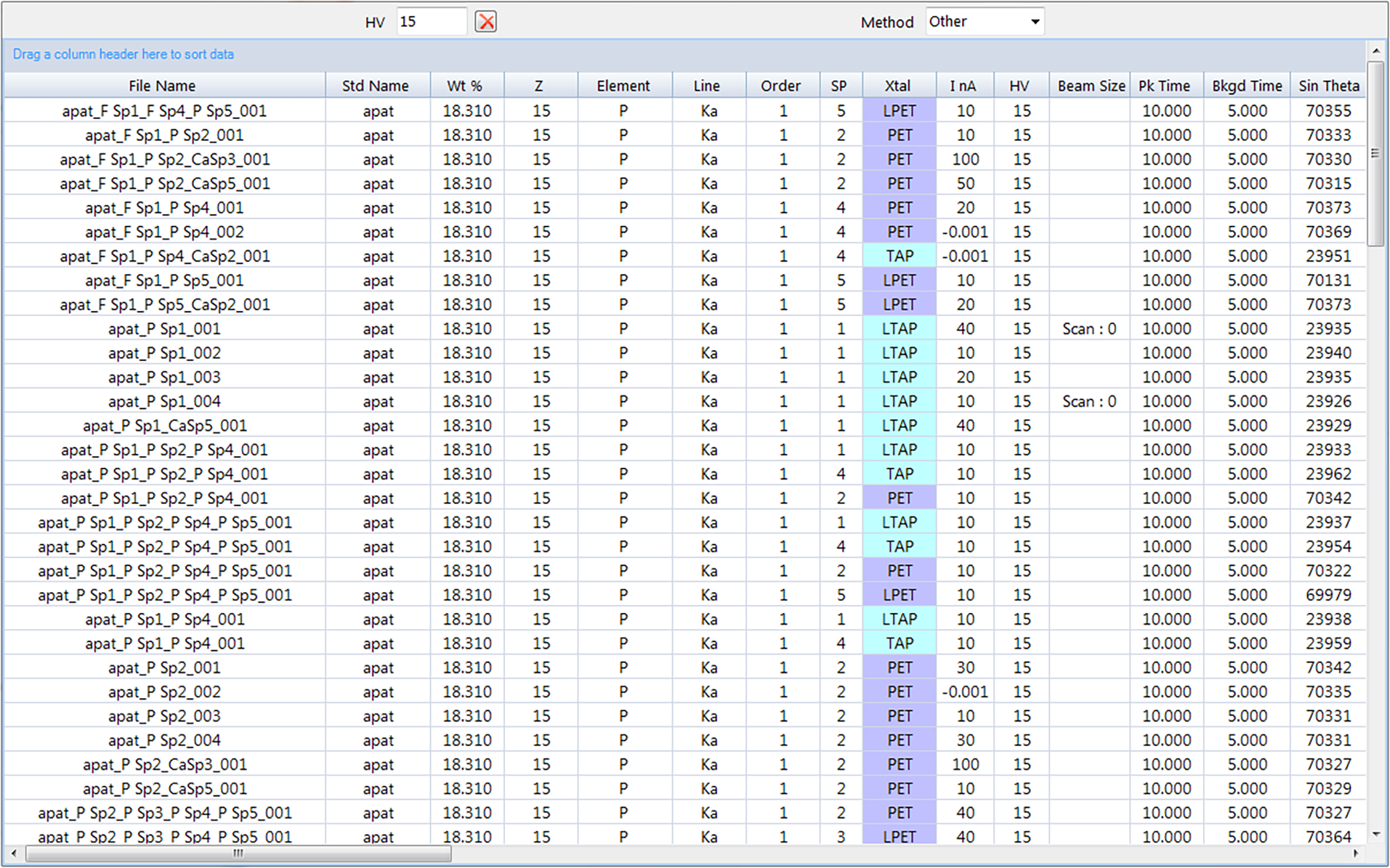The image size is (1390, 868).
Task: Click the scroll down arrow on vertical scrollbar
Action: (1375, 835)
